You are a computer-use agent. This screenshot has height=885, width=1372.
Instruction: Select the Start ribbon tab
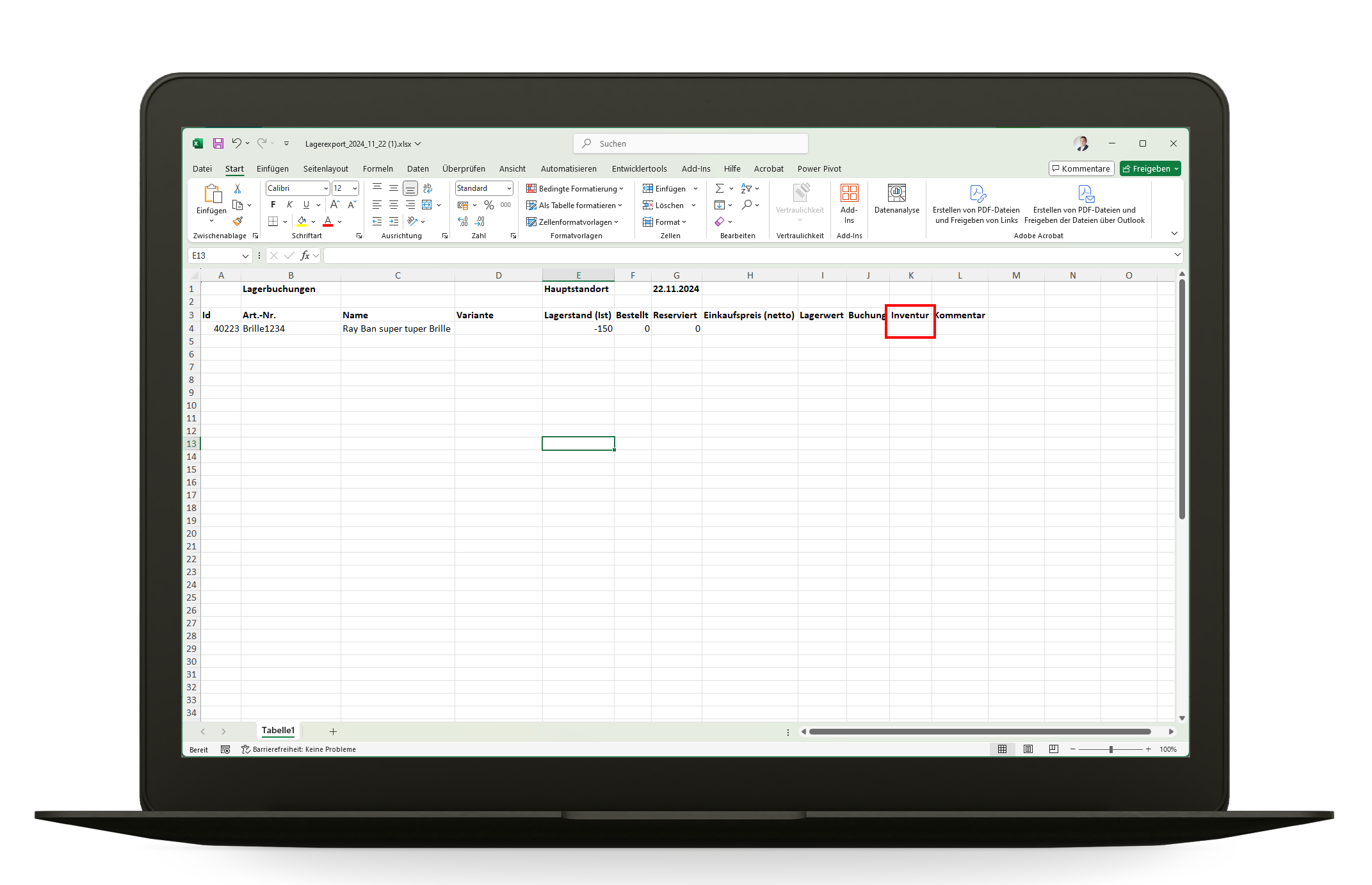click(233, 169)
